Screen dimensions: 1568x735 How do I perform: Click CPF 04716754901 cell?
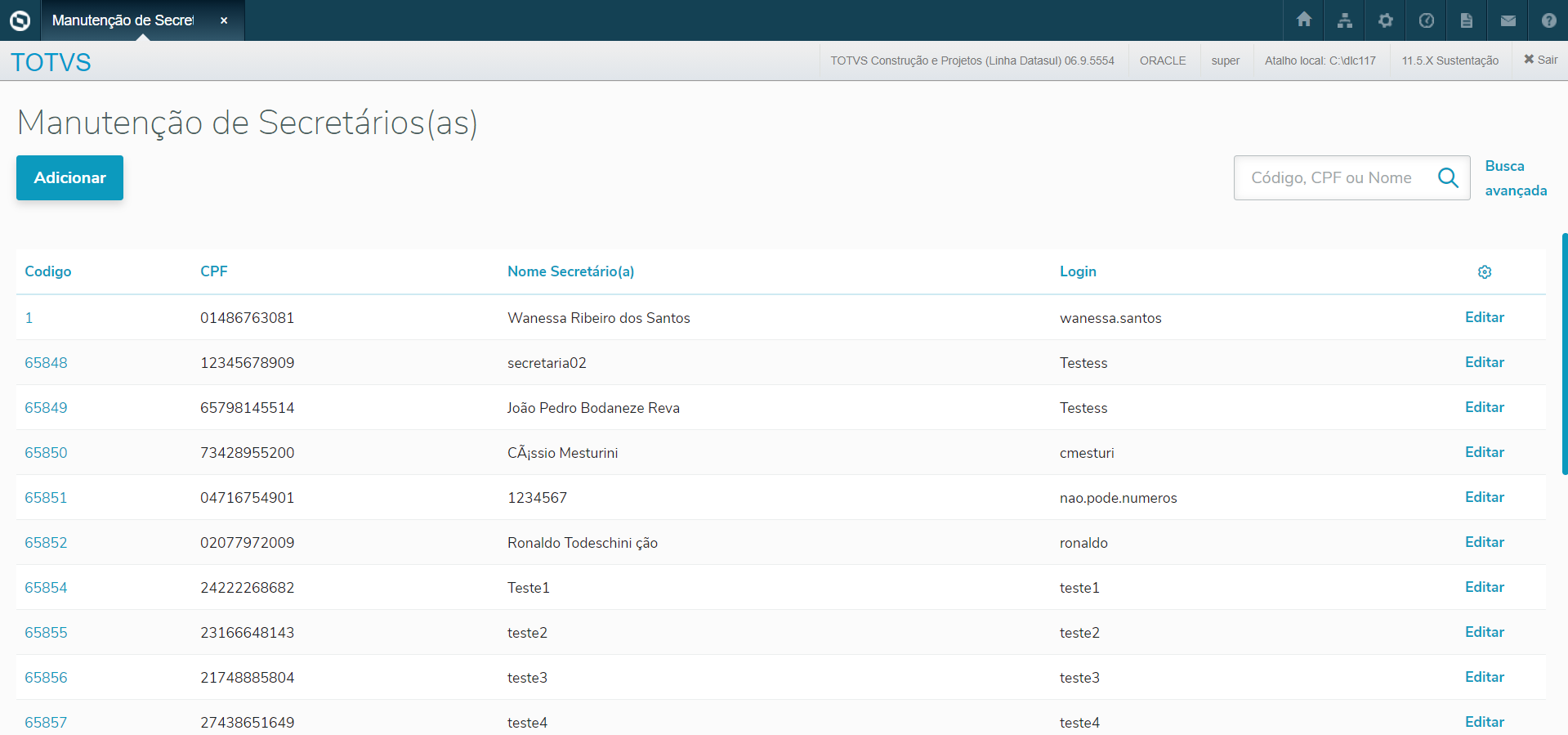click(x=247, y=498)
